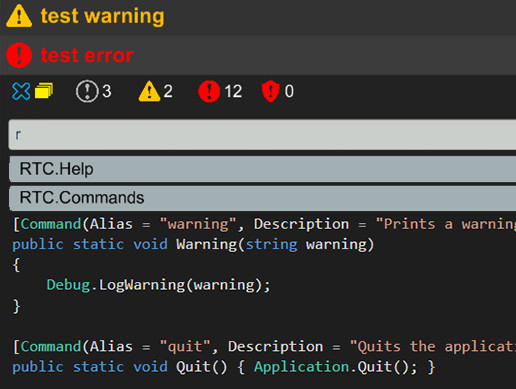The image size is (516, 389).
Task: Click the yellow warning triangle icon
Action: pyautogui.click(x=19, y=16)
